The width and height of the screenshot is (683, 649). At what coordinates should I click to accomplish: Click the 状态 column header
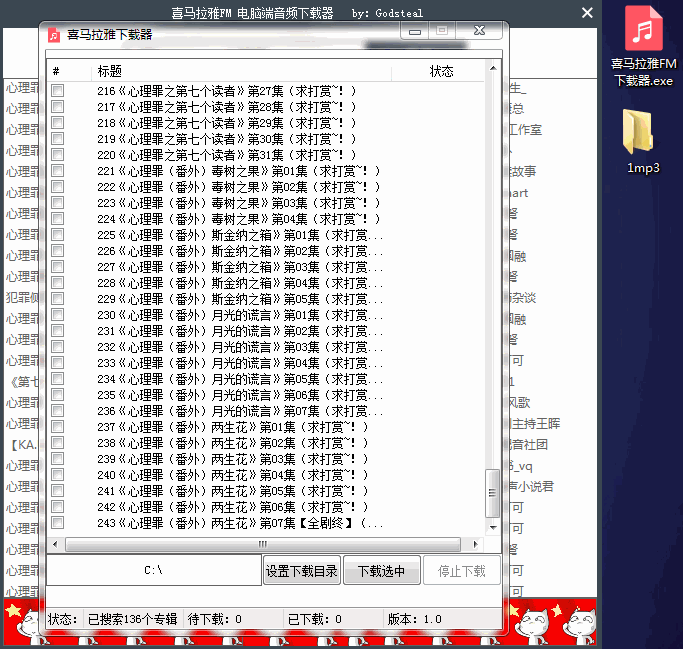441,72
